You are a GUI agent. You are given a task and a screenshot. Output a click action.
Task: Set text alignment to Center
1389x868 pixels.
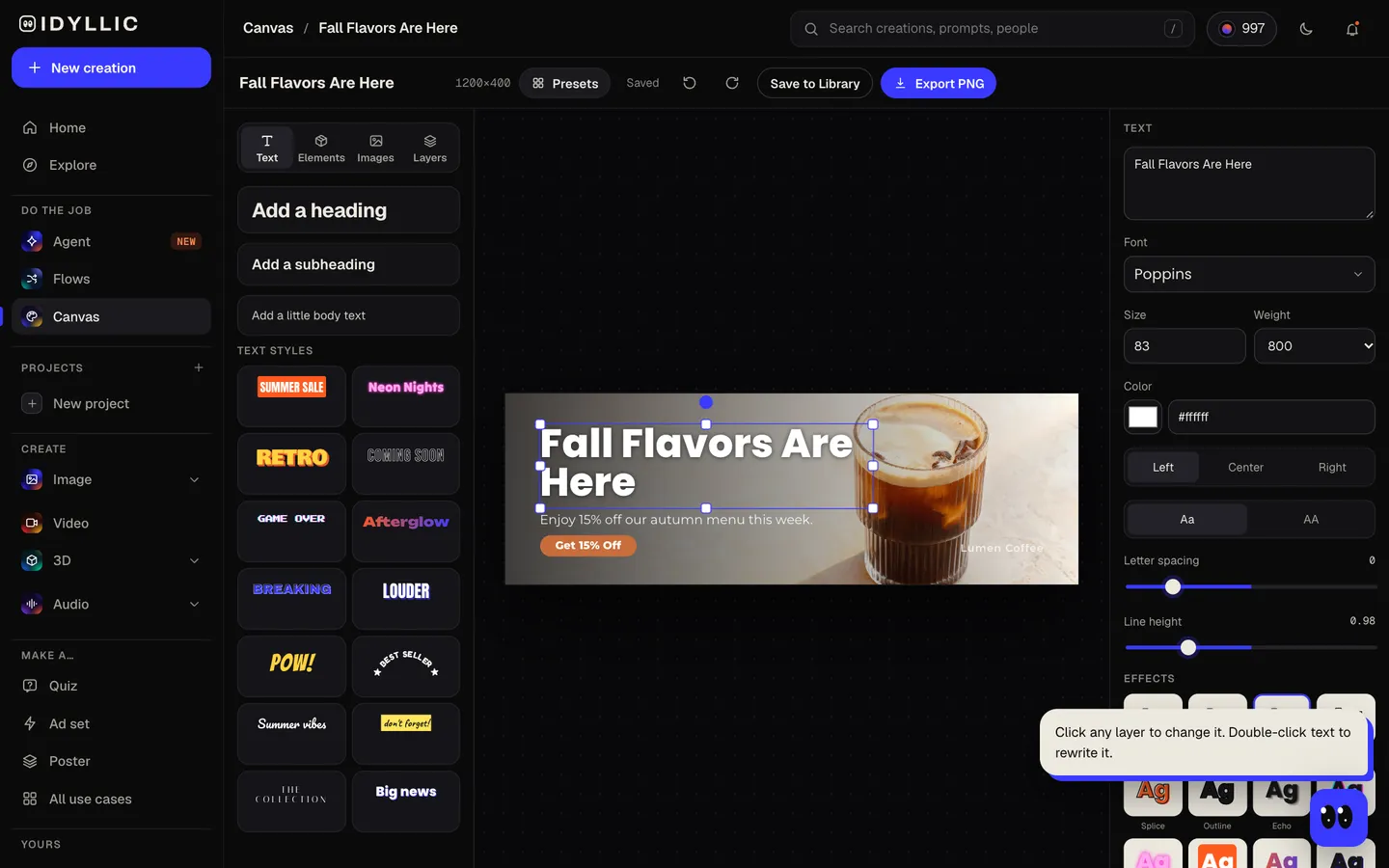(x=1245, y=467)
